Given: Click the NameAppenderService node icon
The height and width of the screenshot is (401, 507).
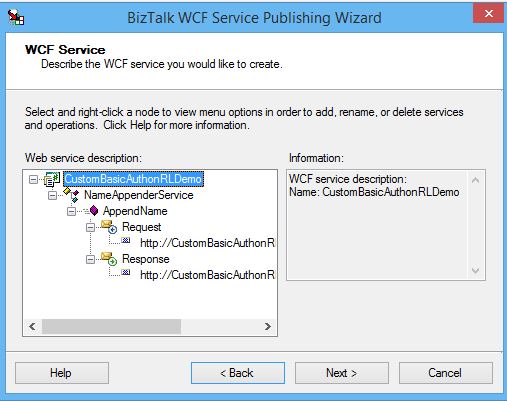Looking at the screenshot, I should point(71,195).
